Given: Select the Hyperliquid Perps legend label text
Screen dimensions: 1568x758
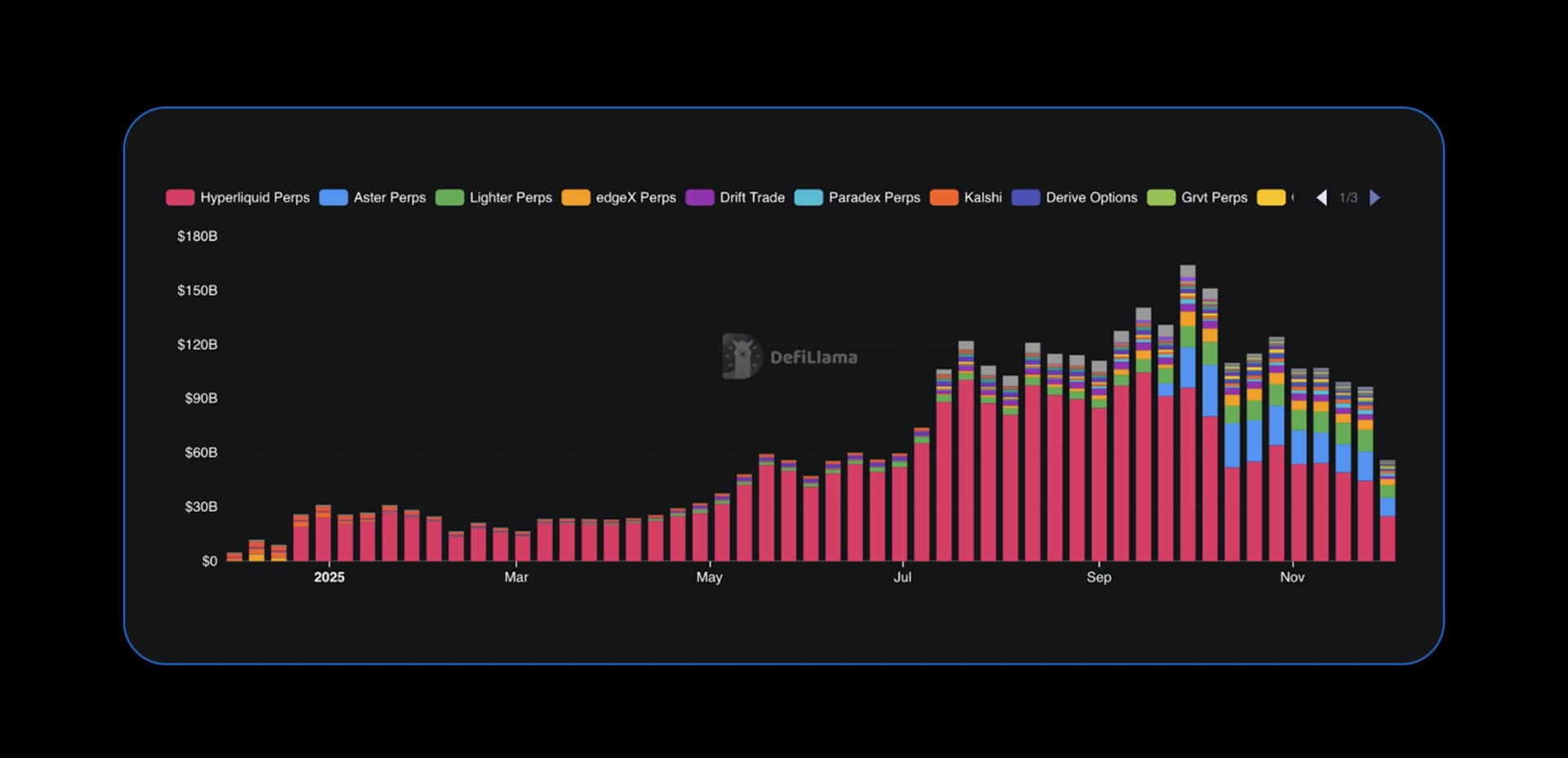Looking at the screenshot, I should coord(256,197).
